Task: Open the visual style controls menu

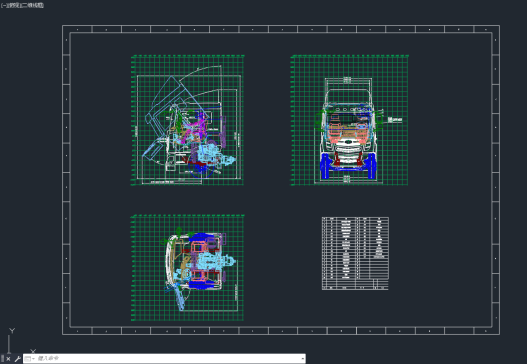Action: click(x=33, y=5)
